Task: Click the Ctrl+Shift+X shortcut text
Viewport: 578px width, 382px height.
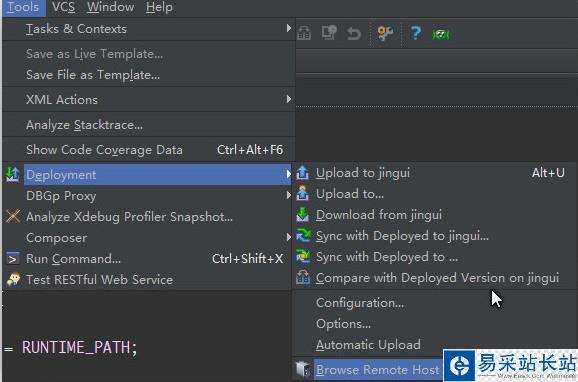Action: click(x=247, y=259)
